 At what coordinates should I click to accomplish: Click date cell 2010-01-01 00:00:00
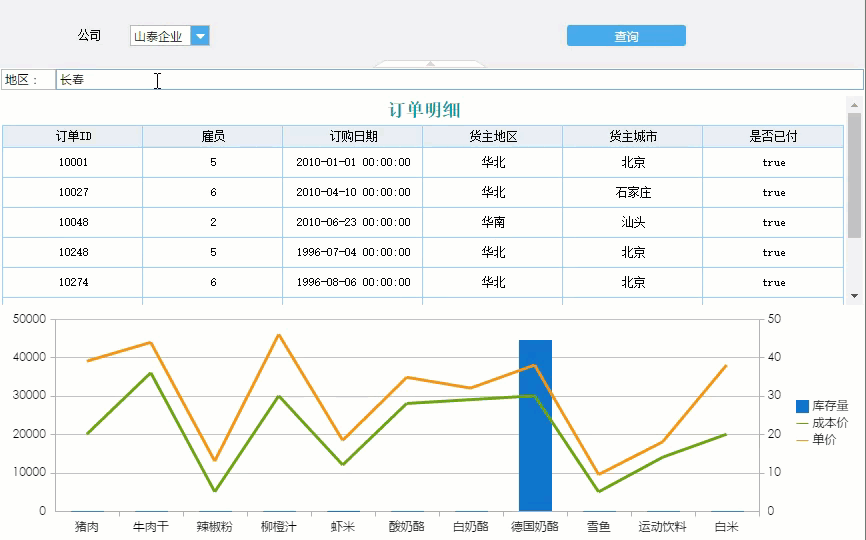353,162
